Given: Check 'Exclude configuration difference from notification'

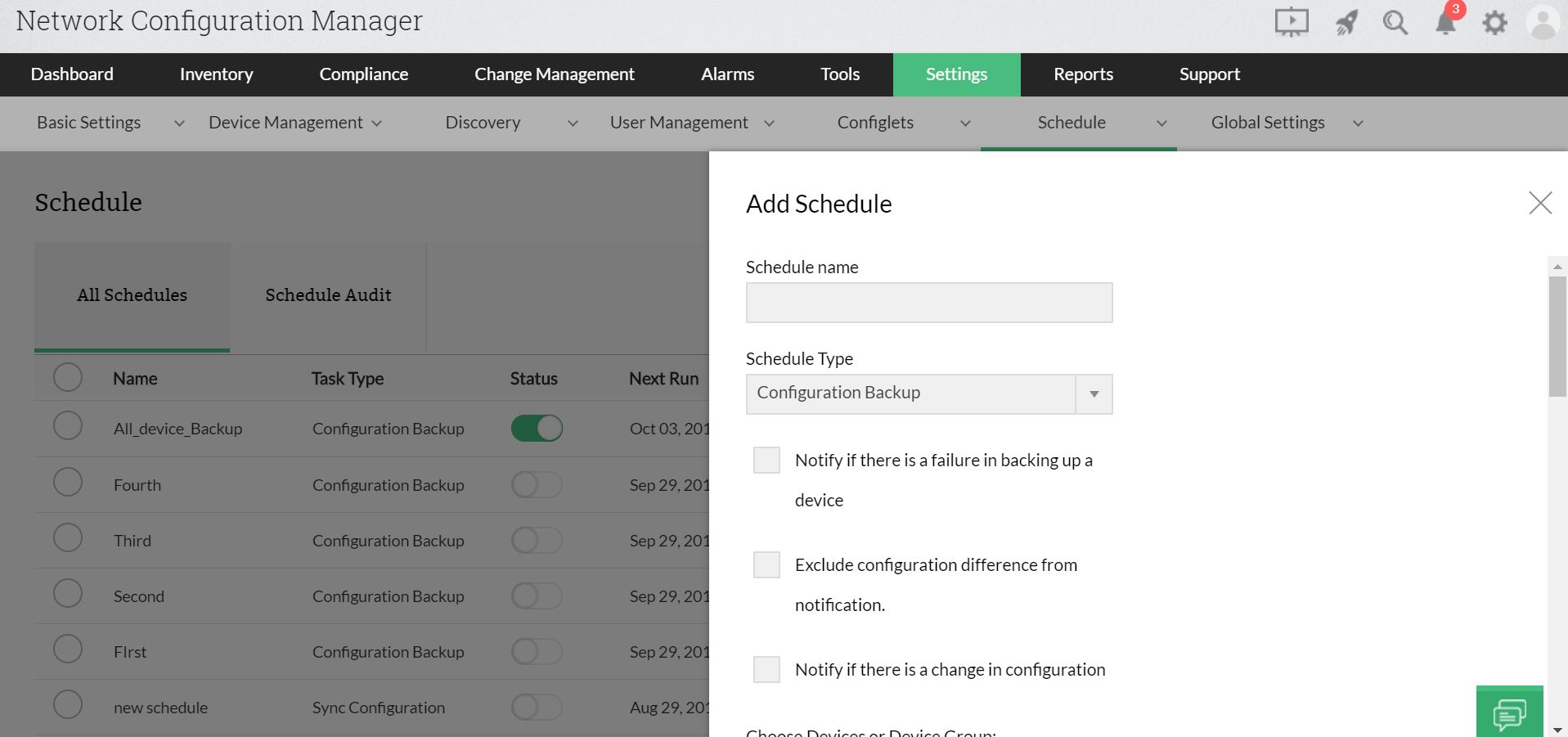Looking at the screenshot, I should pos(766,564).
